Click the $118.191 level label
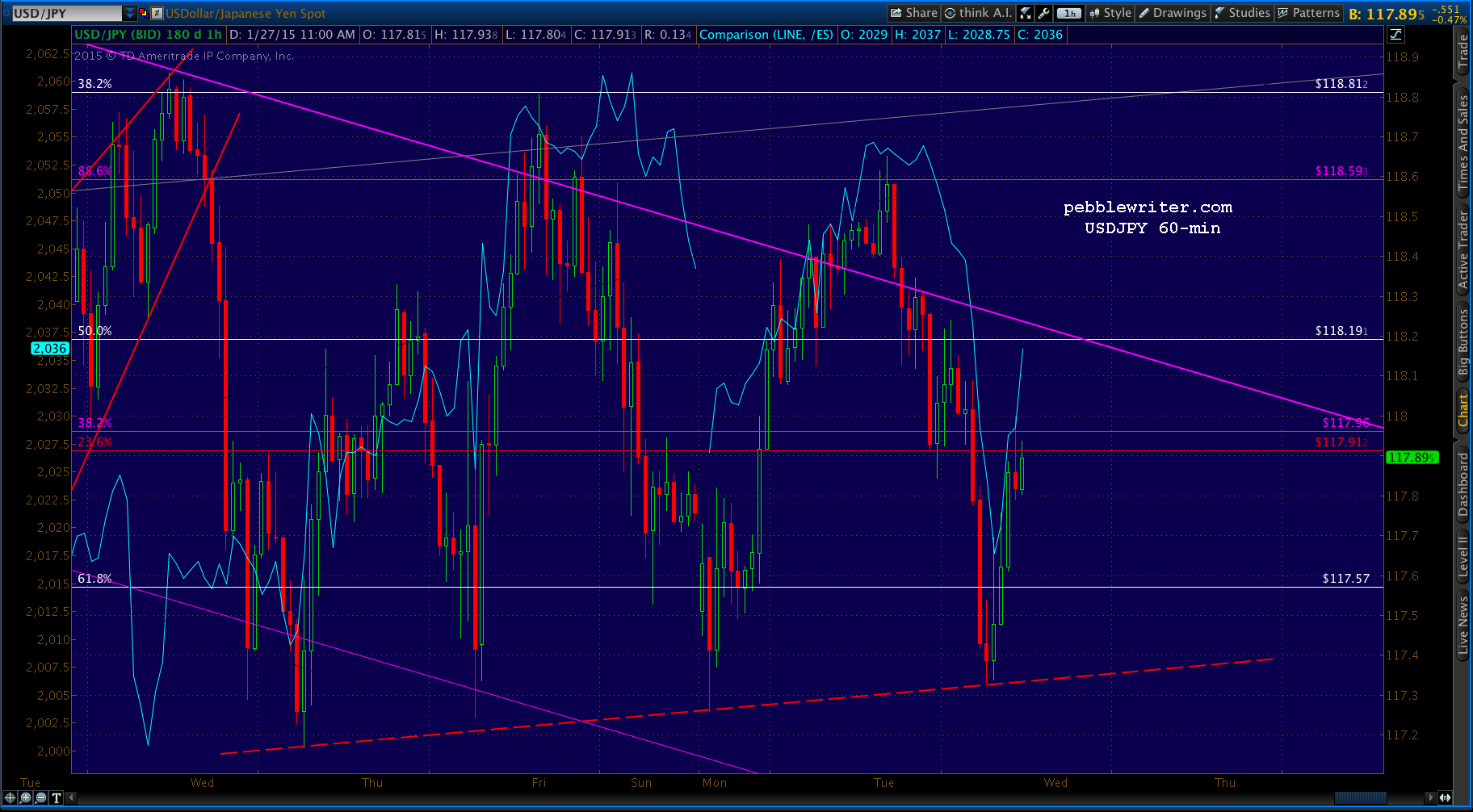This screenshot has width=1473, height=812. coord(1341,331)
